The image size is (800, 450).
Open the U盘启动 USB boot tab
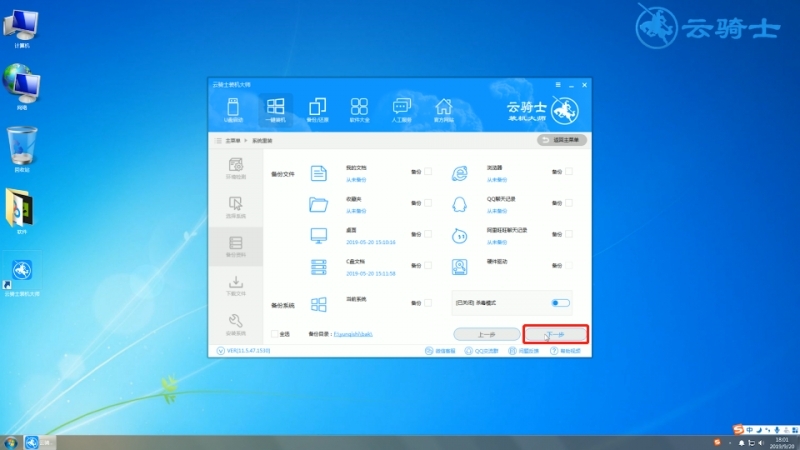(x=233, y=110)
